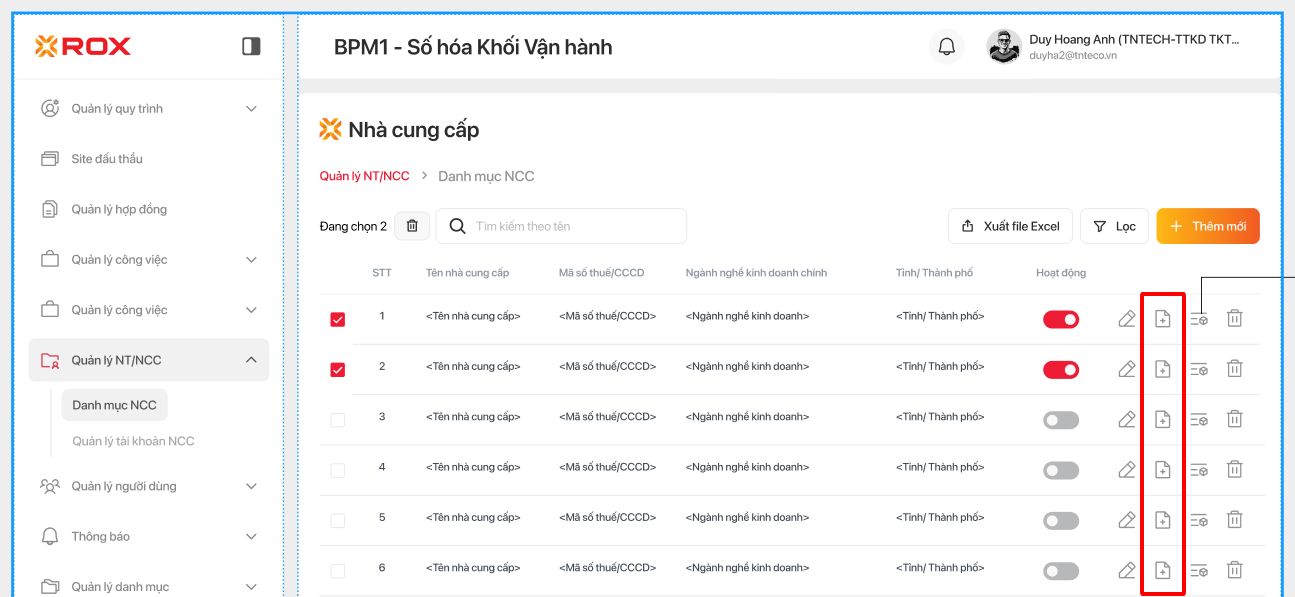The height and width of the screenshot is (597, 1295).
Task: Click the user avatar picture
Action: click(x=1003, y=47)
